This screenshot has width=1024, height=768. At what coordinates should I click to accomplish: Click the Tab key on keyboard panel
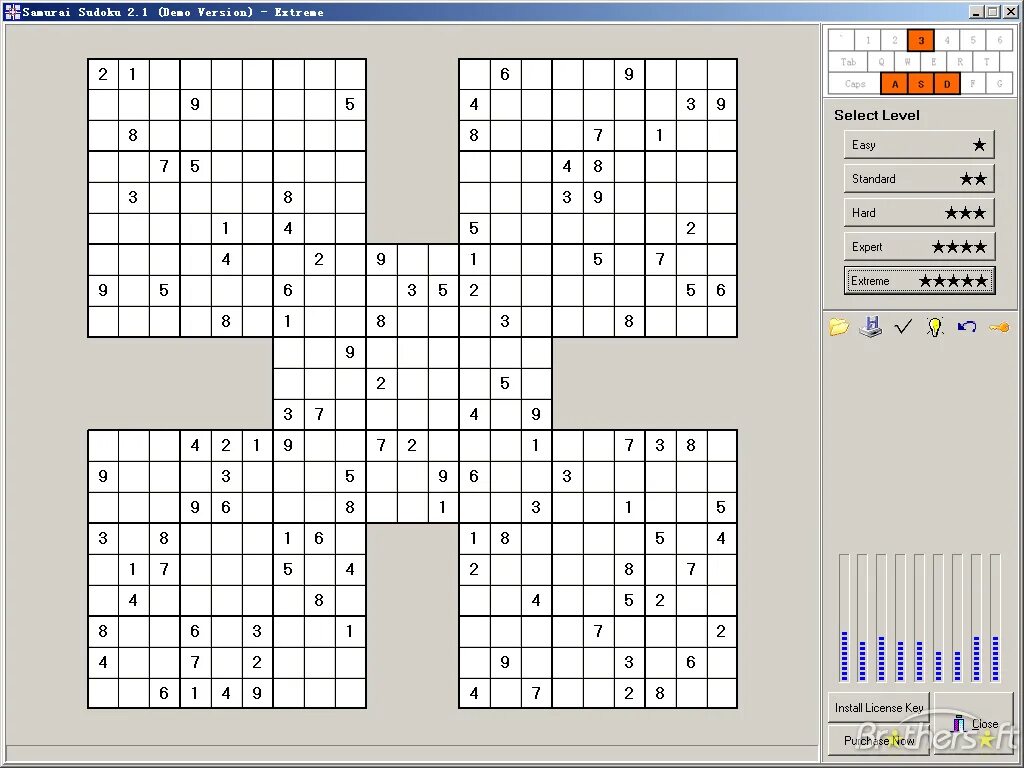[848, 62]
